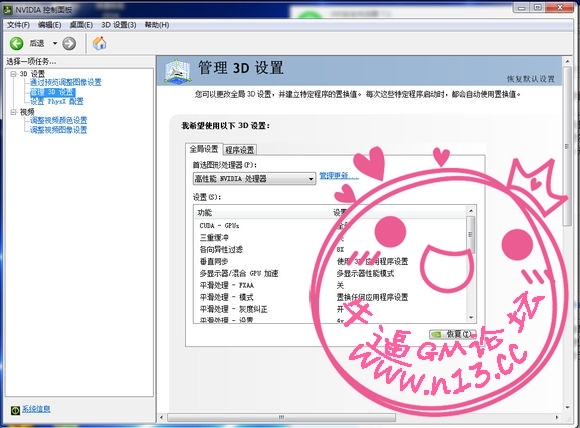The image size is (580, 428).
Task: Open the 桌面(E) menu
Action: coord(81,25)
